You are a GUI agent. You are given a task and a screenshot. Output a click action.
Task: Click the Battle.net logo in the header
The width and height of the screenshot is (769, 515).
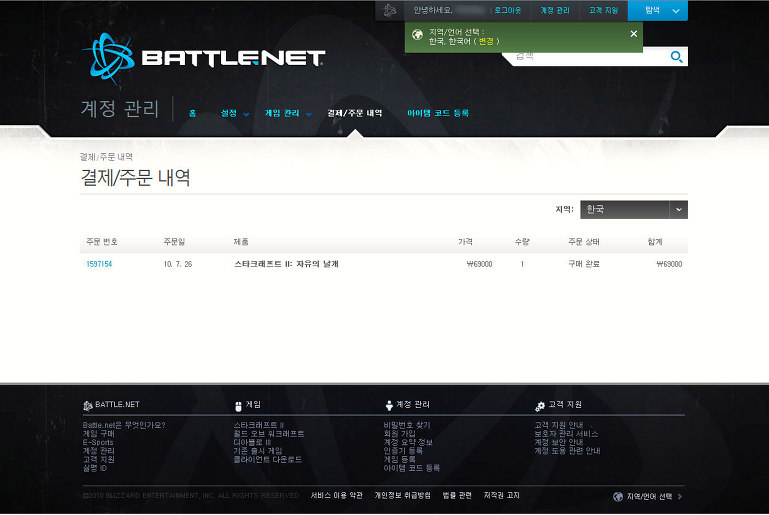(204, 58)
